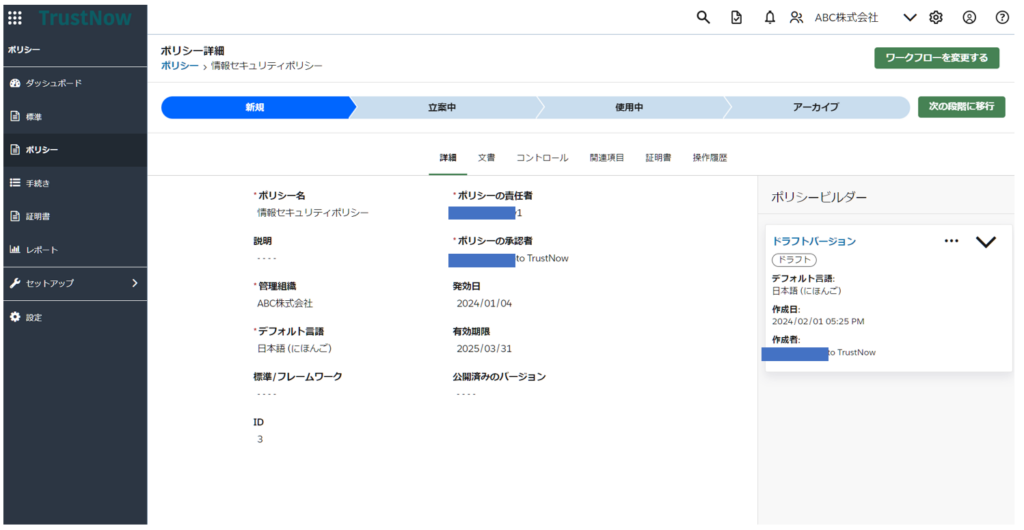1024x530 pixels.
Task: Click the ポリシー breadcrumb link
Action: coord(180,66)
